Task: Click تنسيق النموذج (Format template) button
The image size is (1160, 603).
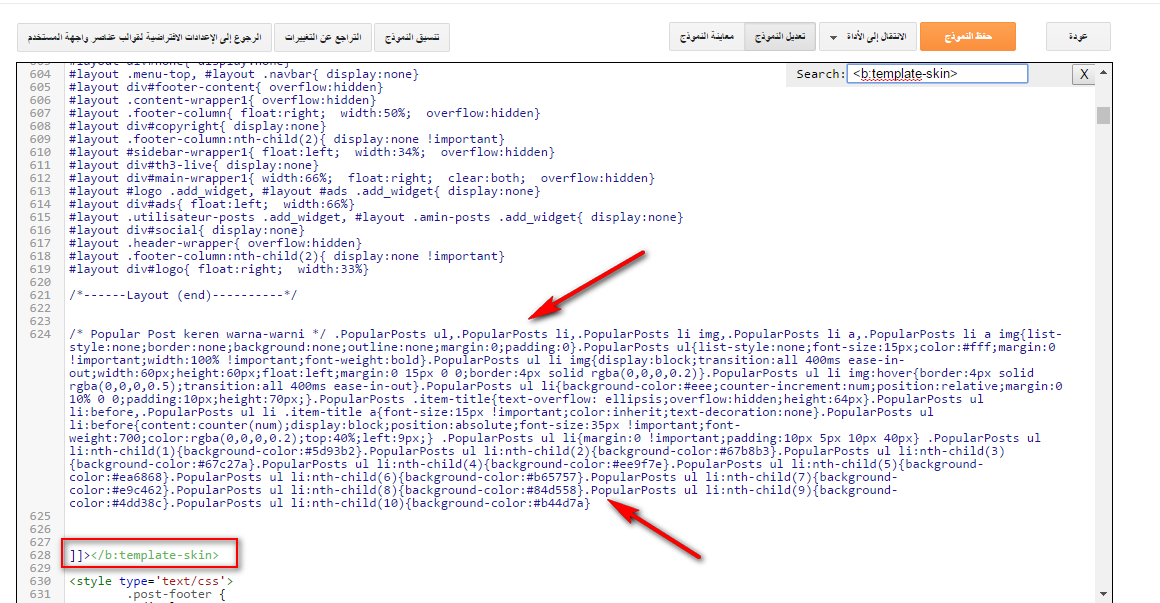Action: tap(412, 38)
